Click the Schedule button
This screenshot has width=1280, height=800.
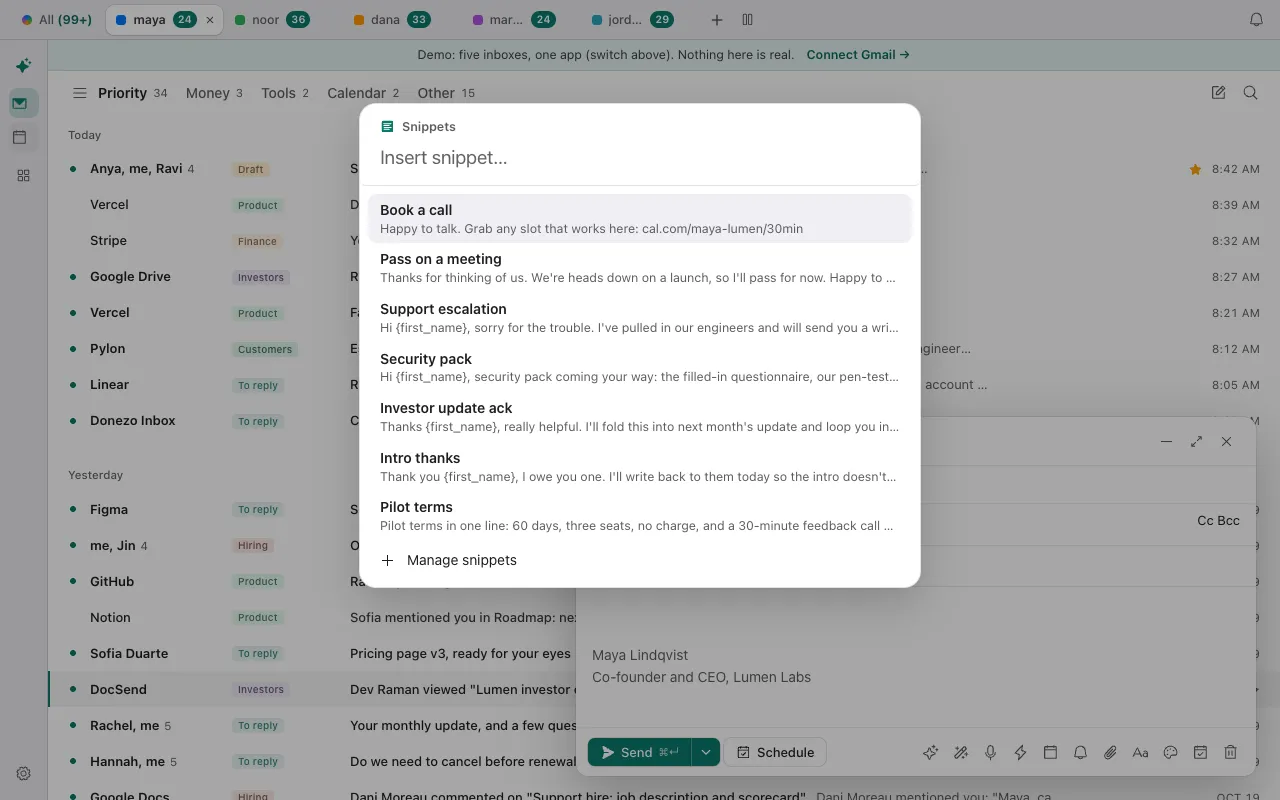tap(775, 753)
